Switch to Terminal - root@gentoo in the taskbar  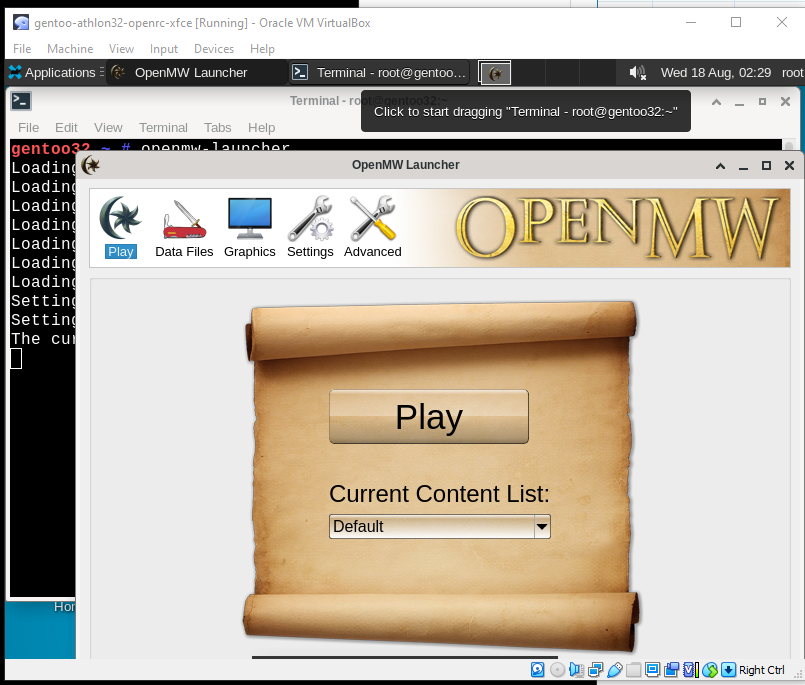point(380,72)
